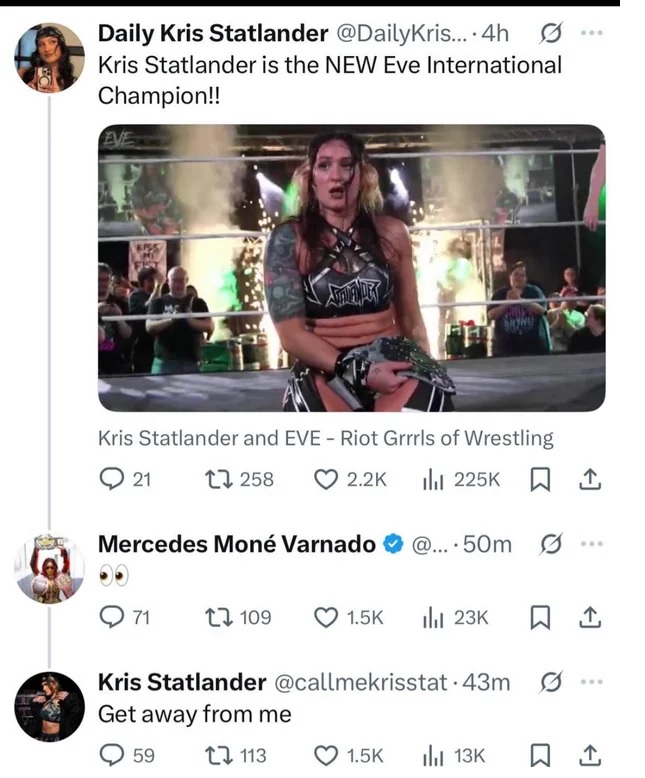Open more options on Kris Statlander reply
The image size is (645, 778).
(x=592, y=682)
